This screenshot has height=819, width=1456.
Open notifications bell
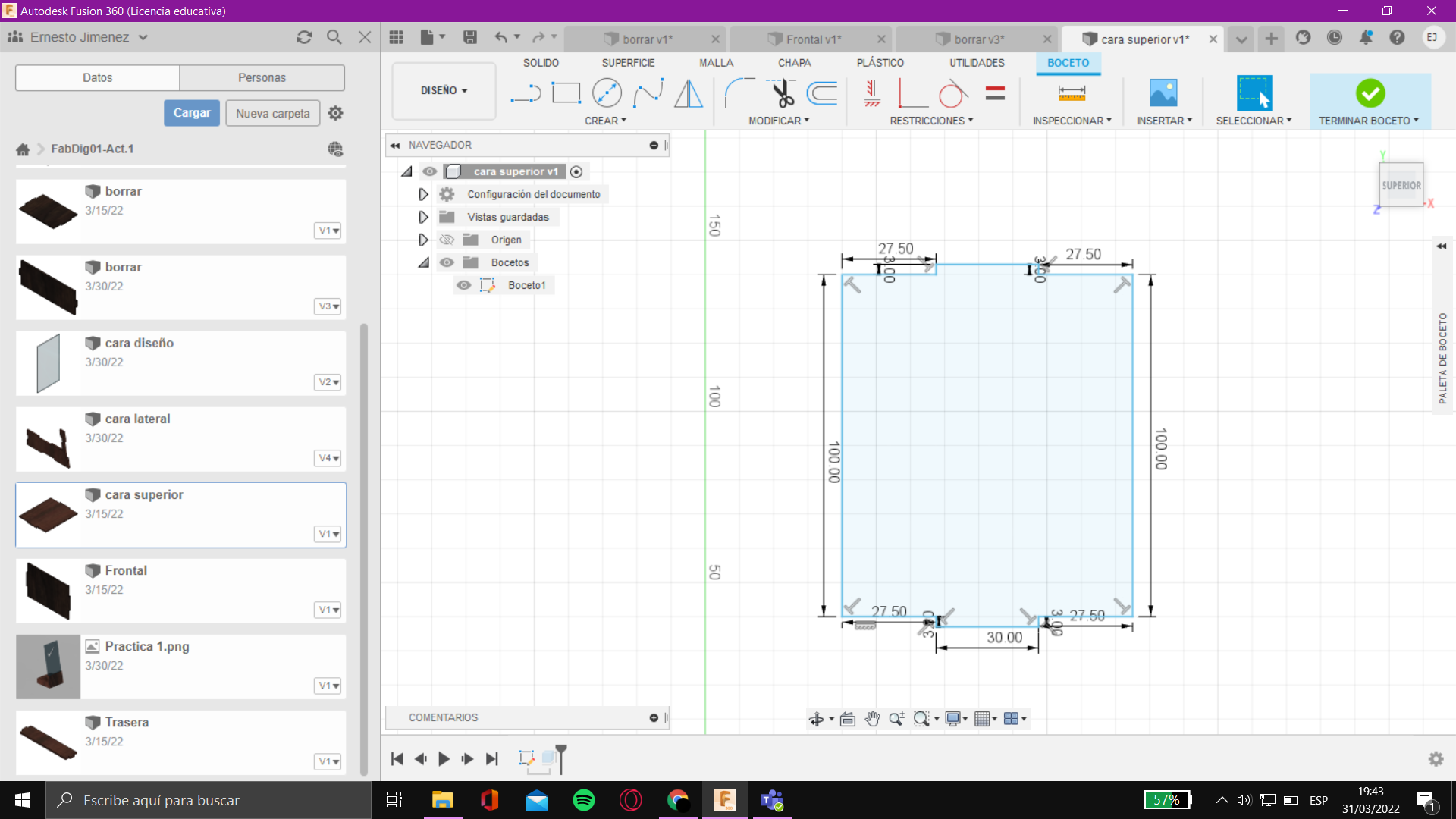[x=1366, y=37]
